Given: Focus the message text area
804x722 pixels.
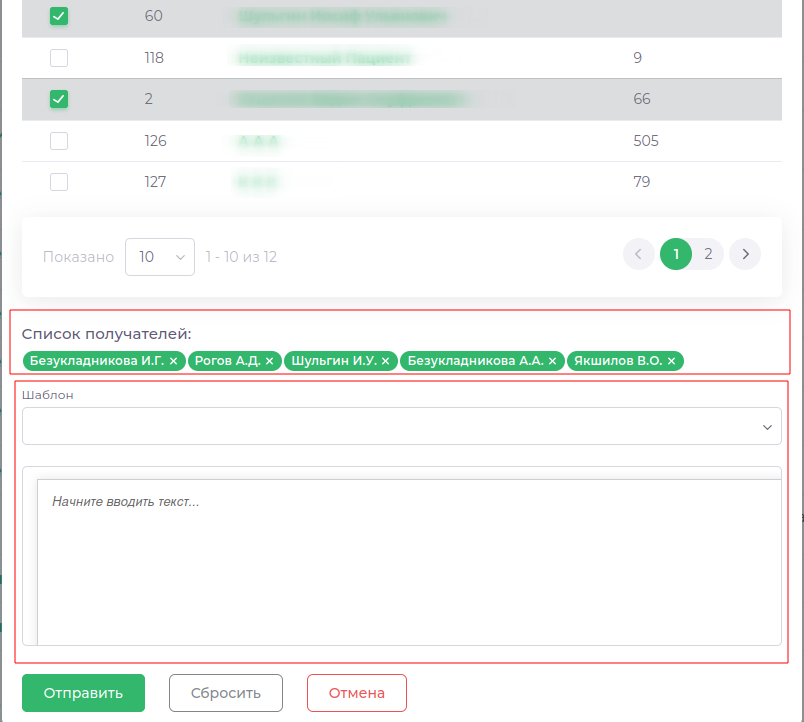Looking at the screenshot, I should 408,560.
